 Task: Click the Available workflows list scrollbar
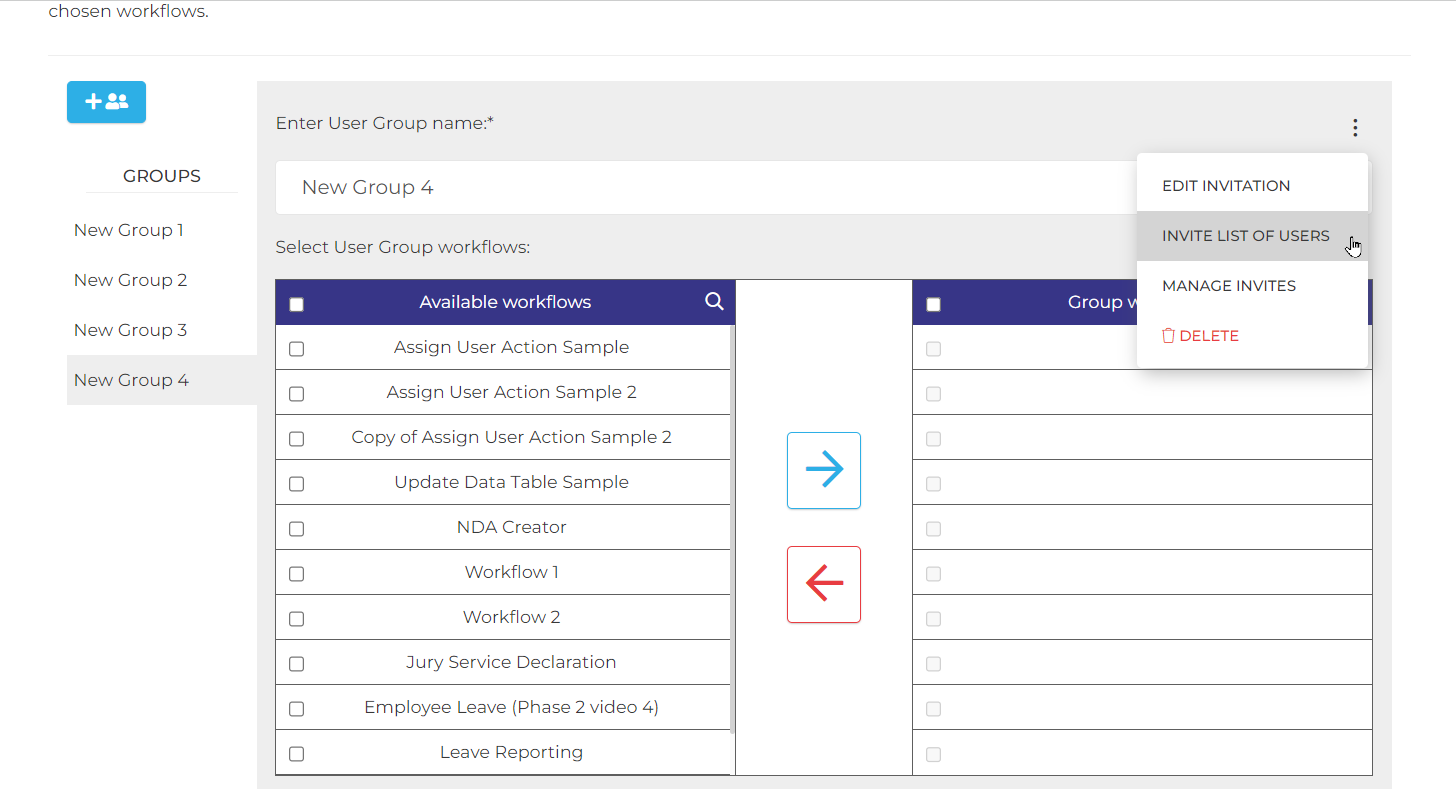[x=733, y=529]
